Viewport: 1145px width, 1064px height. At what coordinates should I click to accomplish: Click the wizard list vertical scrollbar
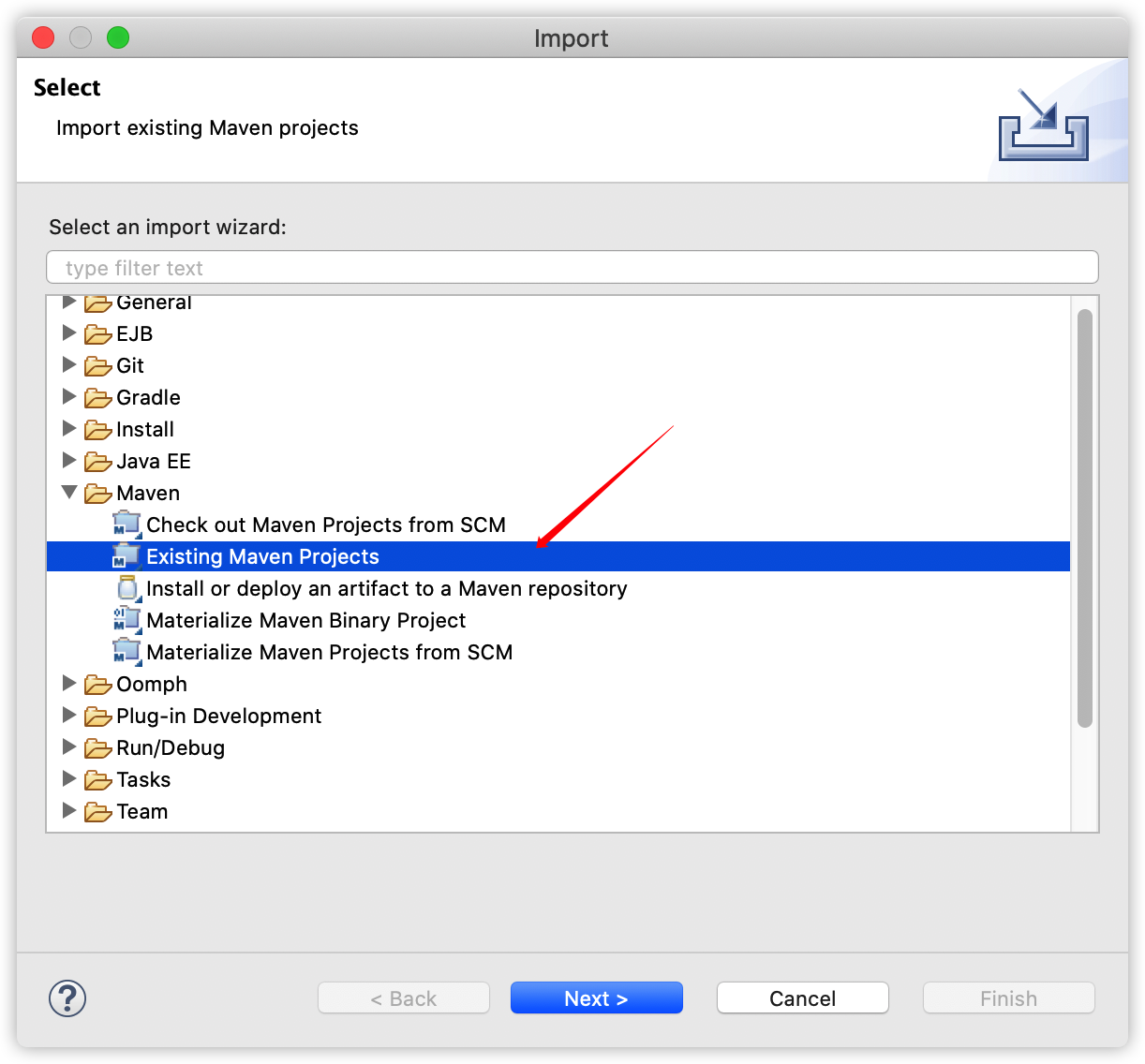1085,518
